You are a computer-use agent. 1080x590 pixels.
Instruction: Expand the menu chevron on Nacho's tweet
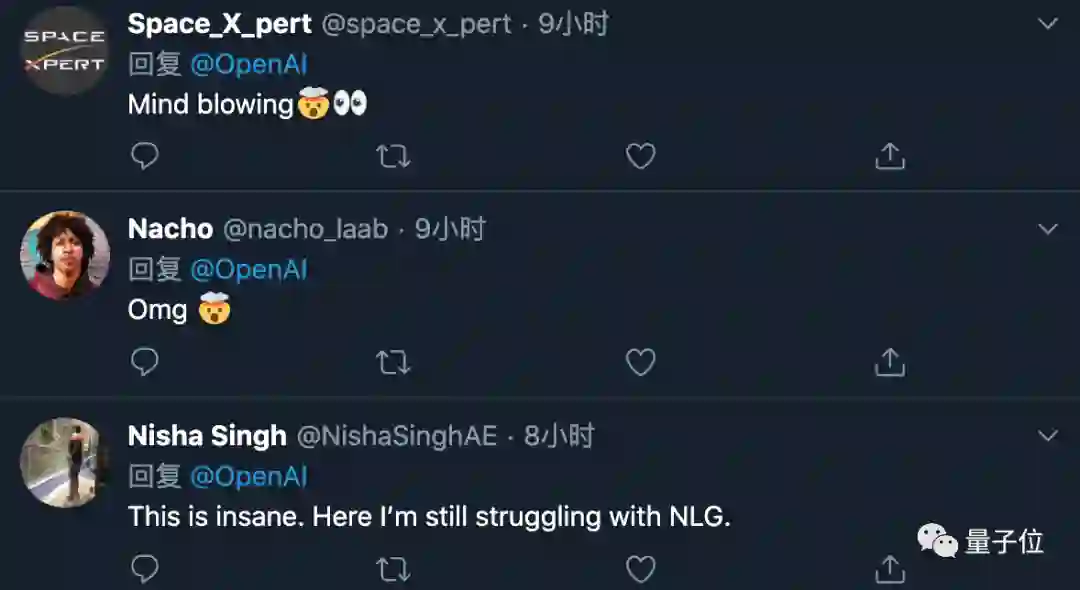pos(1047,229)
